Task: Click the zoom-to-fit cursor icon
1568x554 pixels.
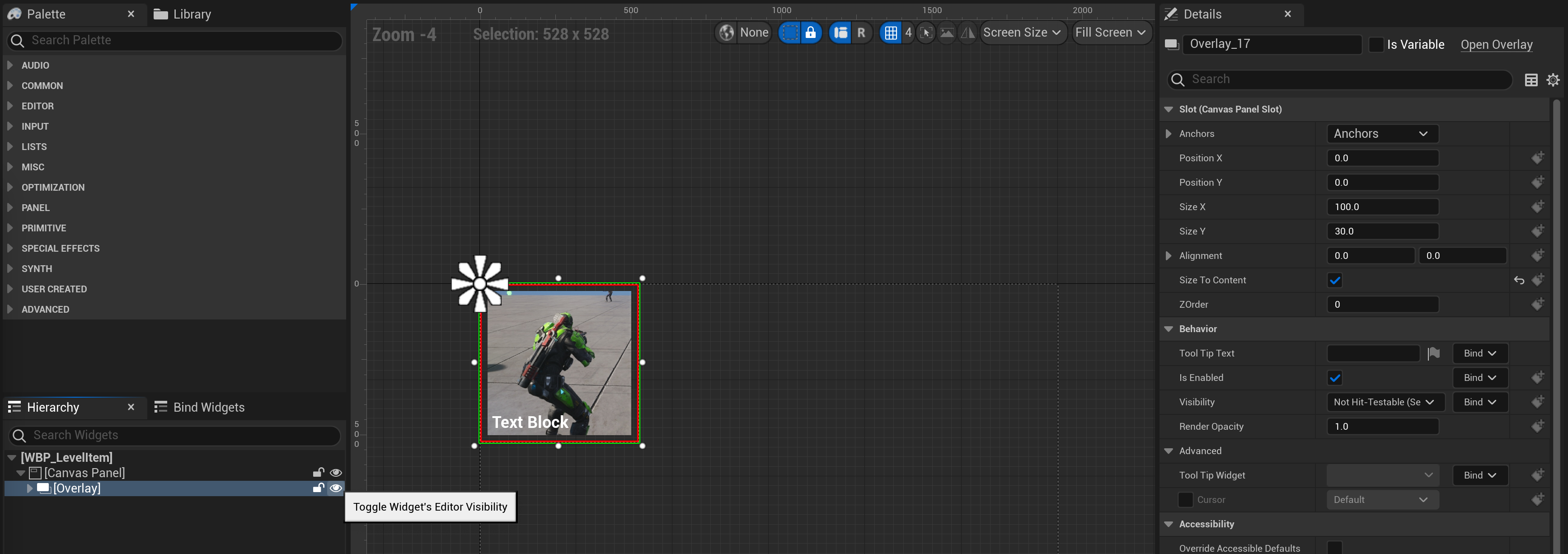Action: (x=926, y=32)
